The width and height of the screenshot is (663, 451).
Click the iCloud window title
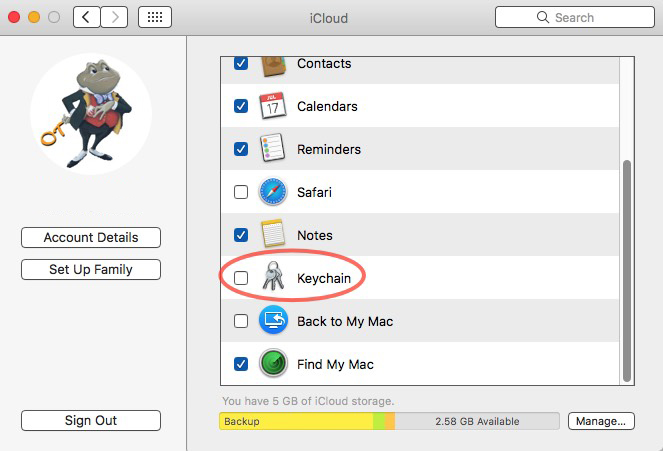coord(329,18)
